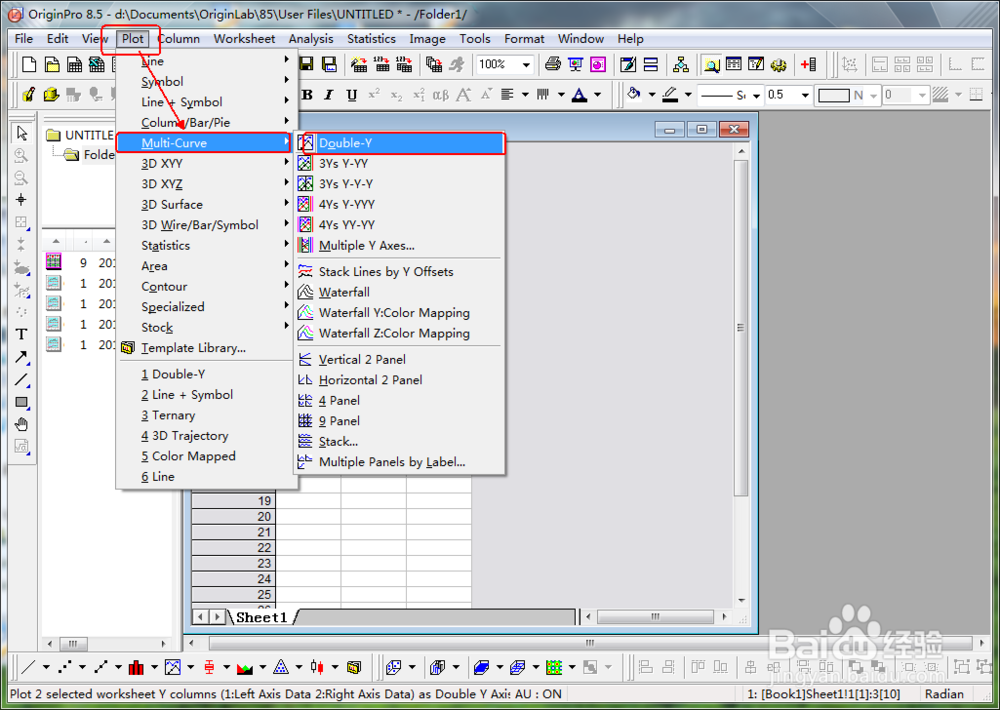Viewport: 1000px width, 710px height.
Task: Toggle Subscript formatting
Action: click(396, 95)
